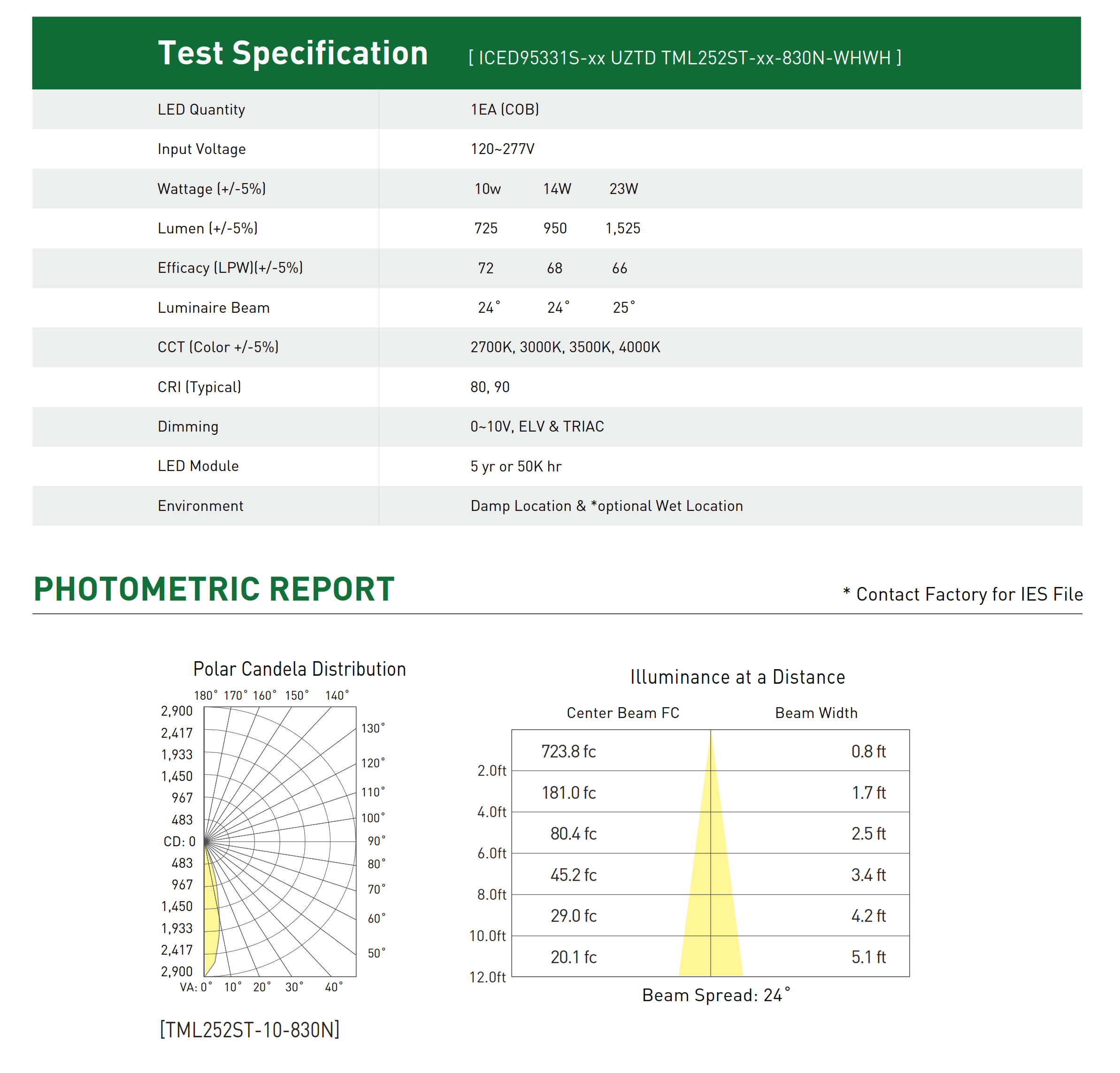Click the 72 efficacy value
1120x1073 pixels.
(x=486, y=268)
